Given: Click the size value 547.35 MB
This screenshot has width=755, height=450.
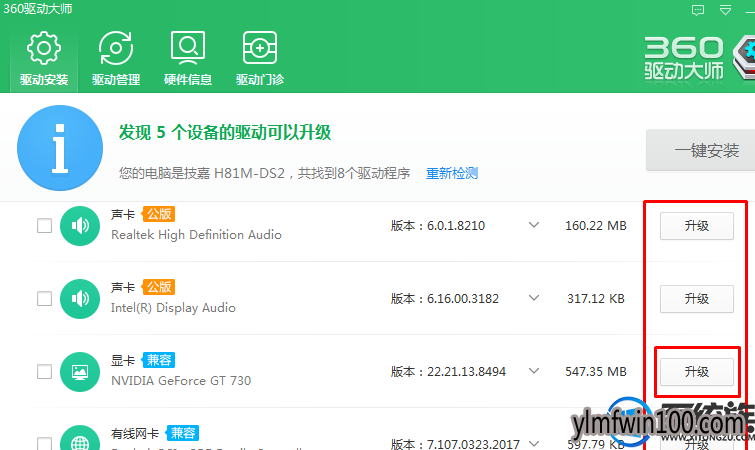Looking at the screenshot, I should [x=596, y=372].
